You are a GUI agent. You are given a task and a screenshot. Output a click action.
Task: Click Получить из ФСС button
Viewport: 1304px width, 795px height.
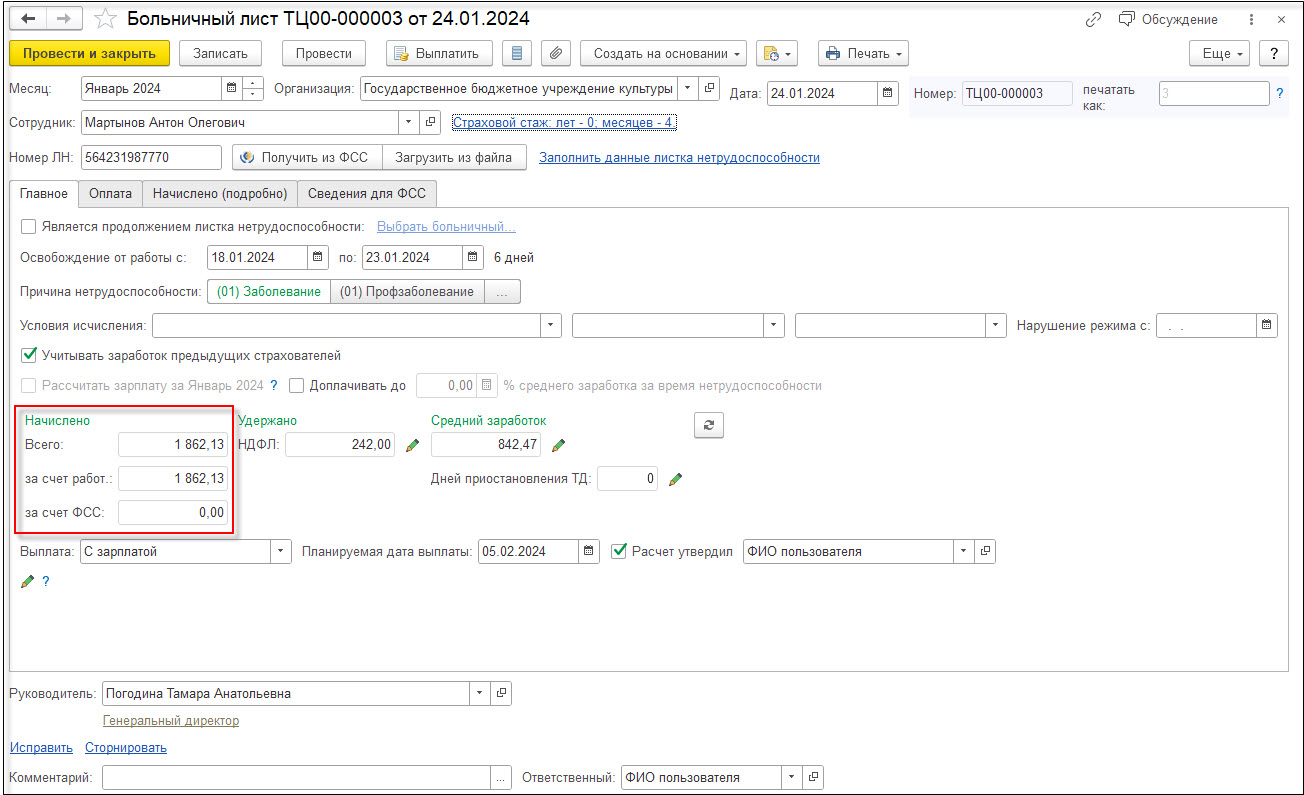coord(307,157)
